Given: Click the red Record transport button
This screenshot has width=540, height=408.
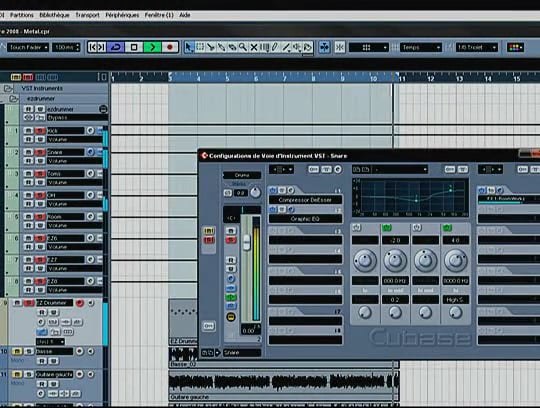Looking at the screenshot, I should click(x=169, y=47).
